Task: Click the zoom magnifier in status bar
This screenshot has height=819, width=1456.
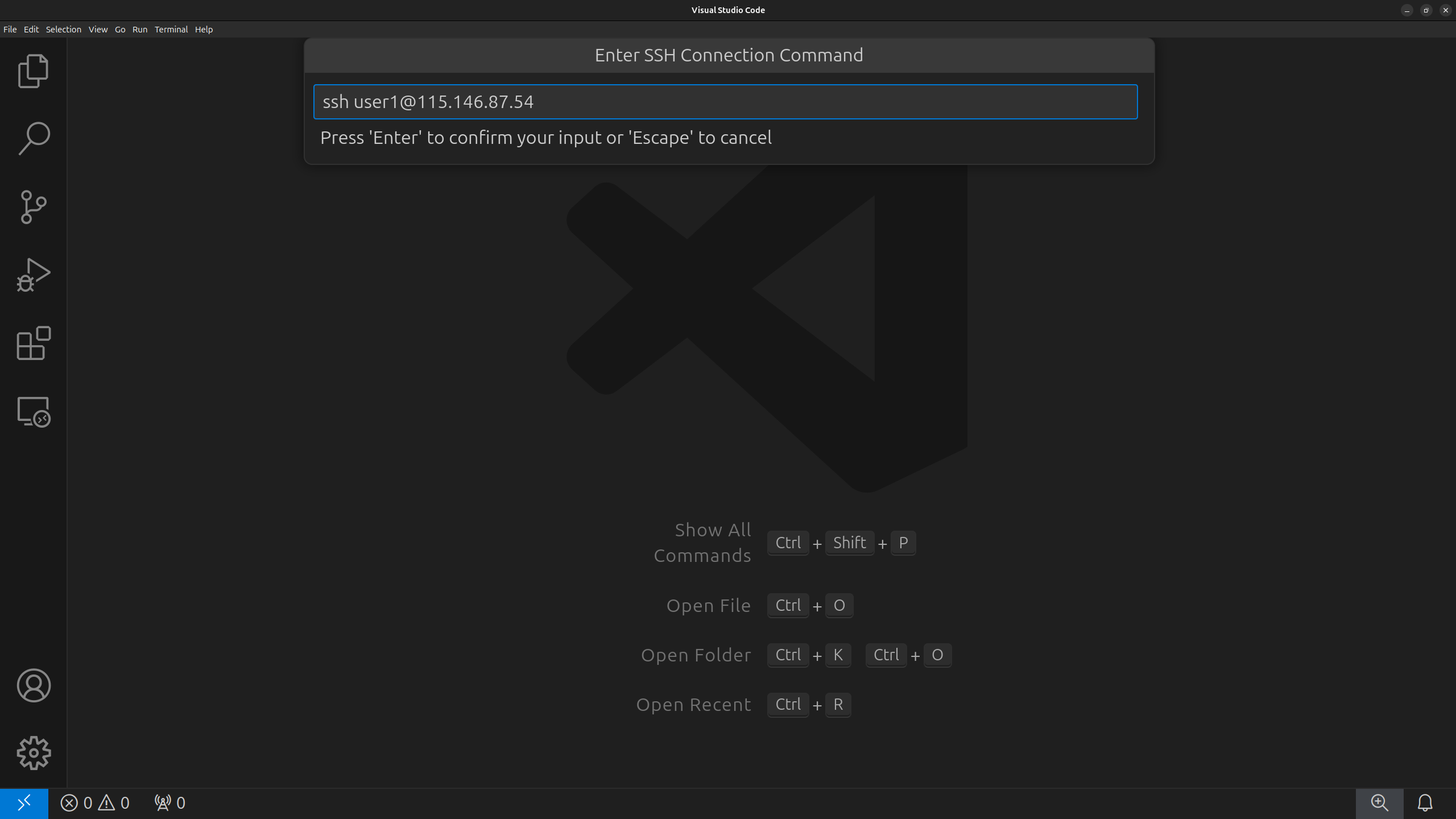Action: click(1379, 803)
